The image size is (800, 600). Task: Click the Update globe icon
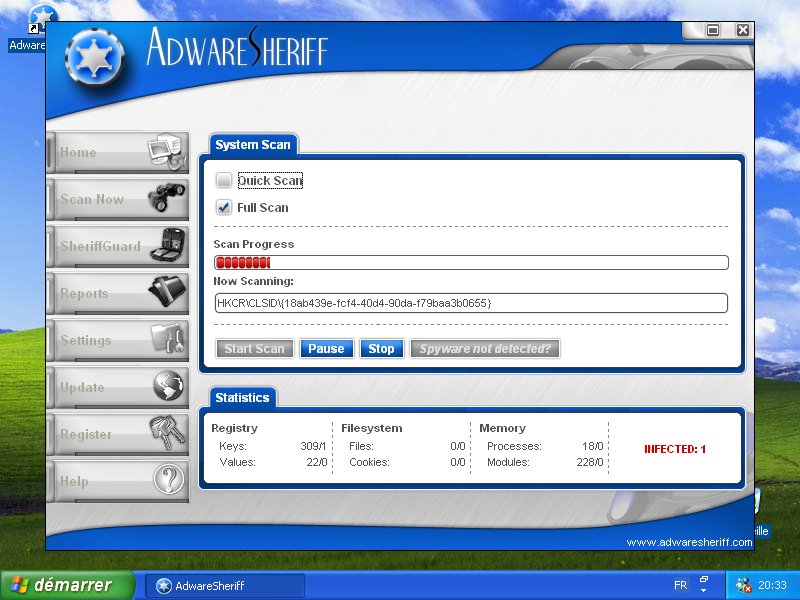[168, 385]
